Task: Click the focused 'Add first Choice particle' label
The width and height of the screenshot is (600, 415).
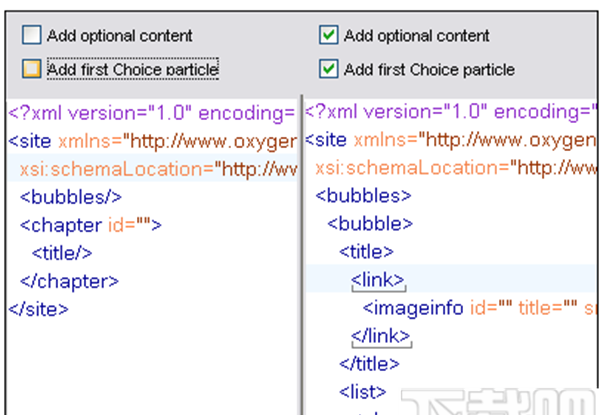Action: pyautogui.click(x=133, y=69)
